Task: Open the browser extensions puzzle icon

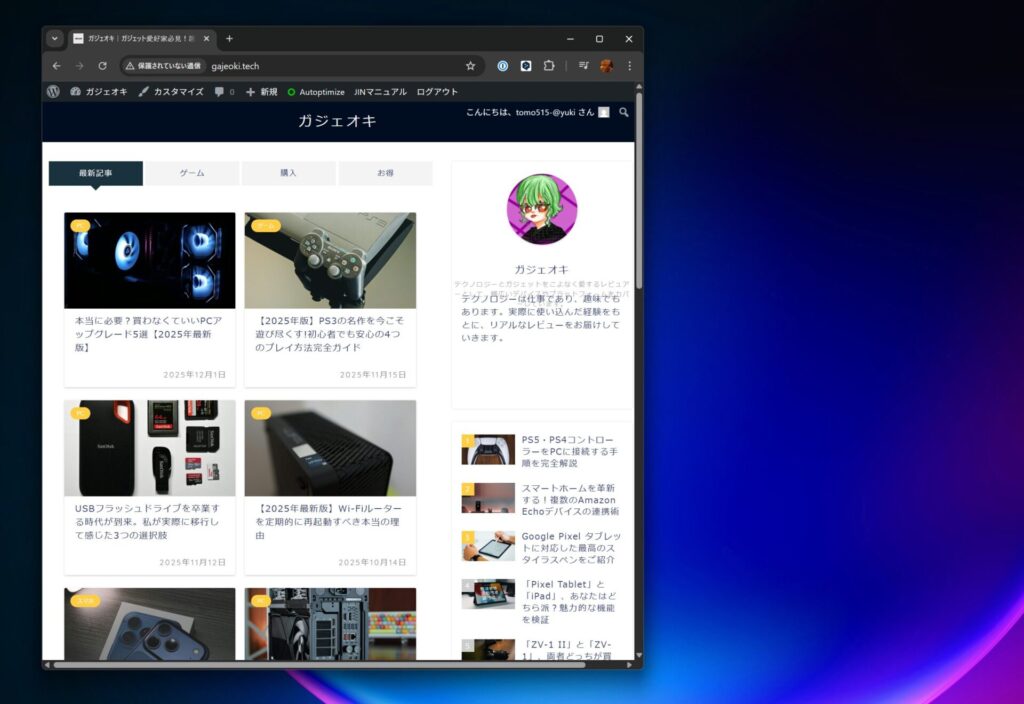Action: (549, 66)
